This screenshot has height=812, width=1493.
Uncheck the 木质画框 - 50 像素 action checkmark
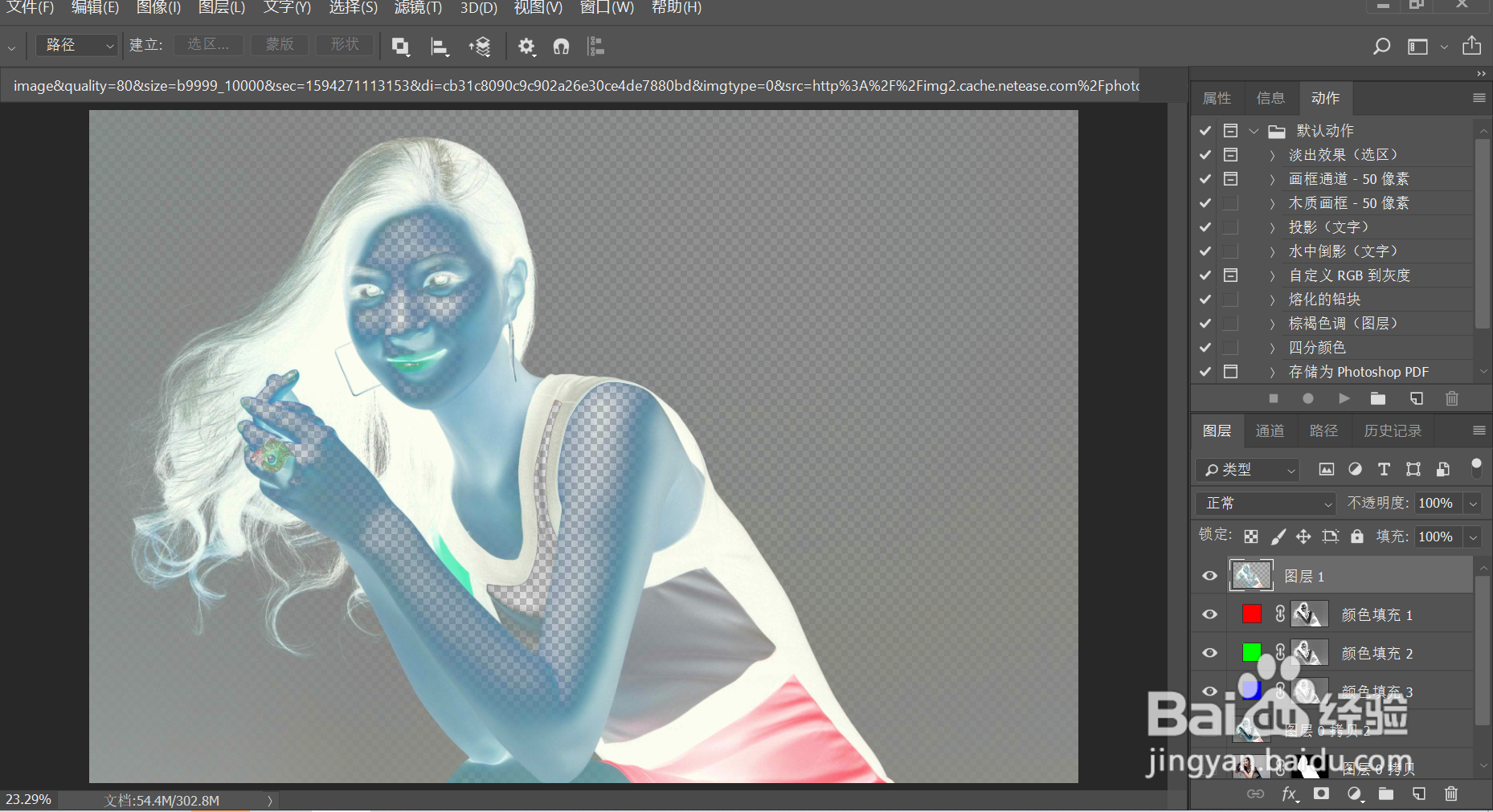coord(1205,202)
